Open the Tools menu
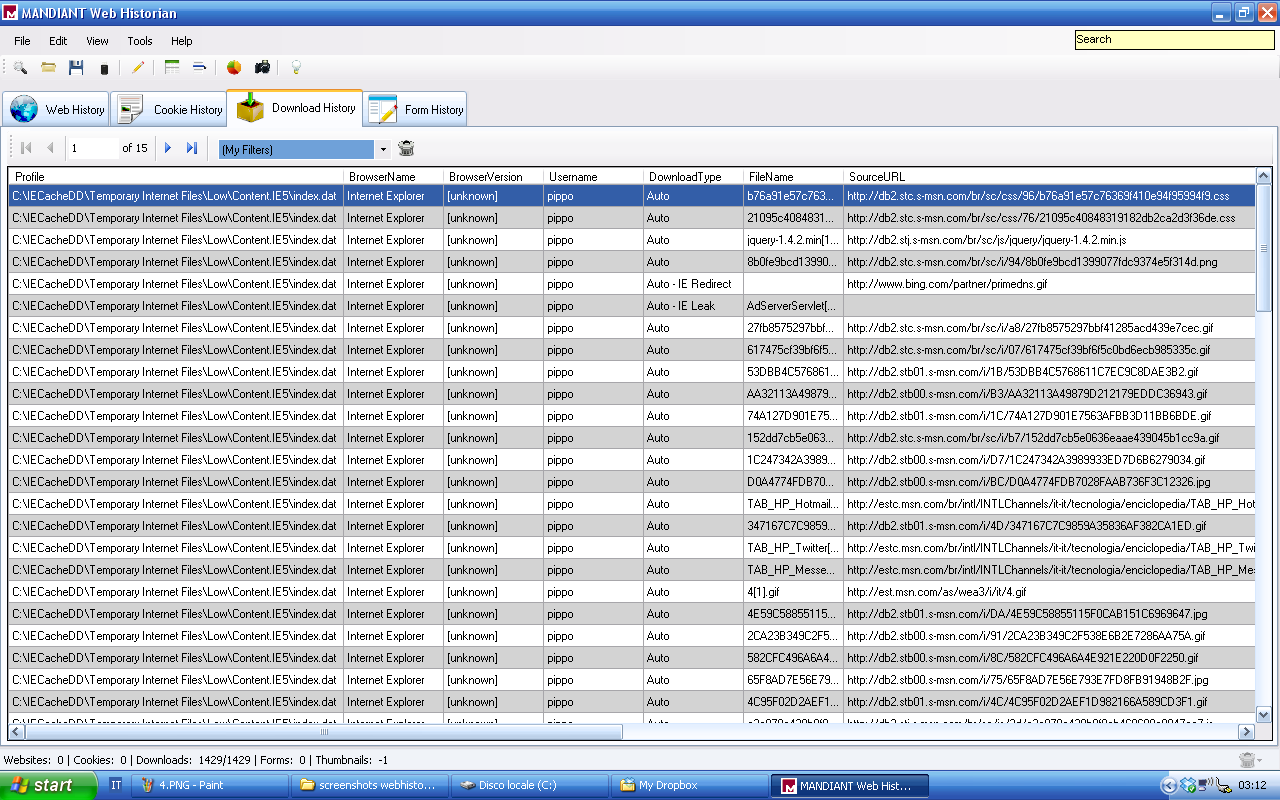Viewport: 1280px width, 800px height. tap(140, 41)
